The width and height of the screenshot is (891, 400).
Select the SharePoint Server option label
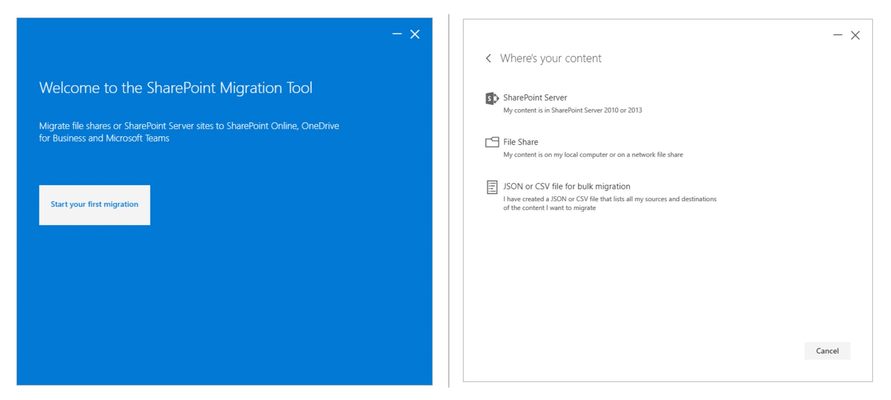pos(535,98)
